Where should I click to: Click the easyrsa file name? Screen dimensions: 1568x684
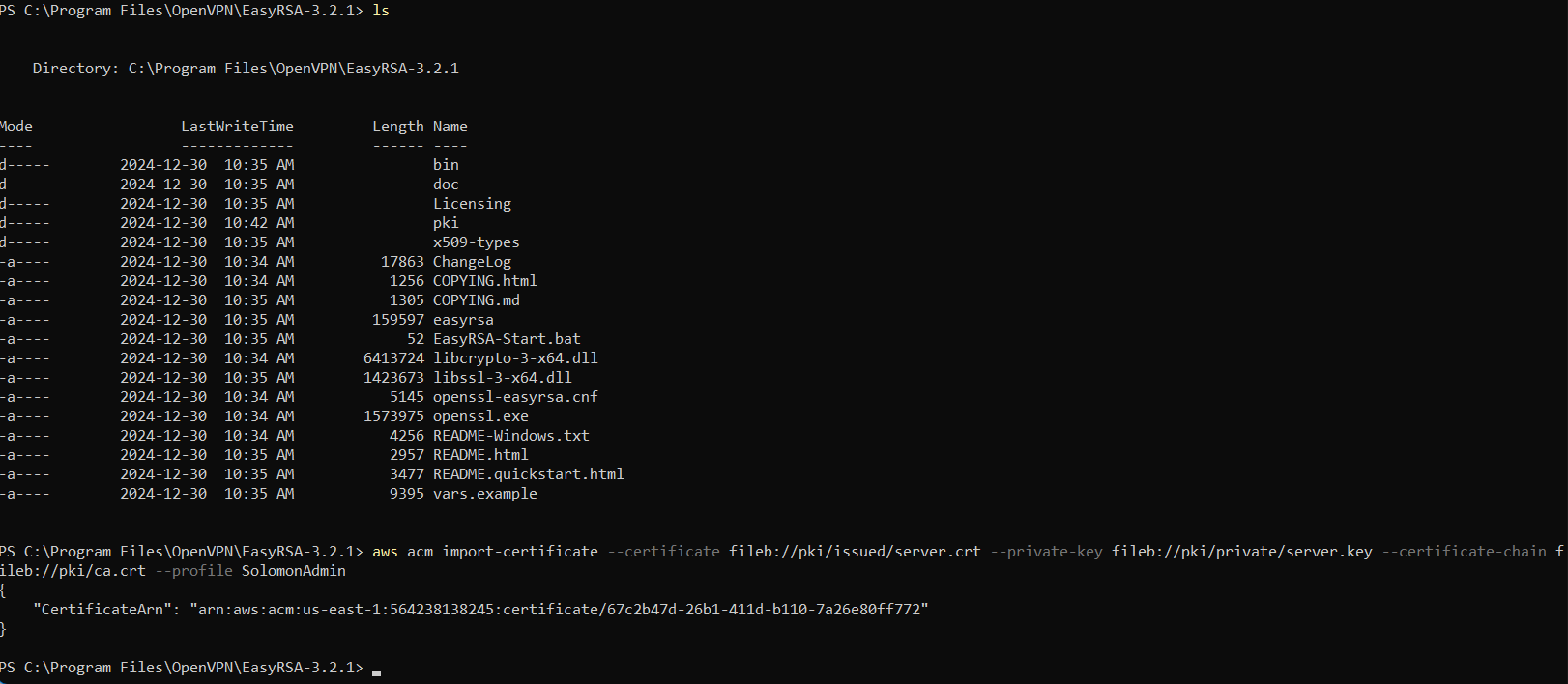pyautogui.click(x=463, y=320)
